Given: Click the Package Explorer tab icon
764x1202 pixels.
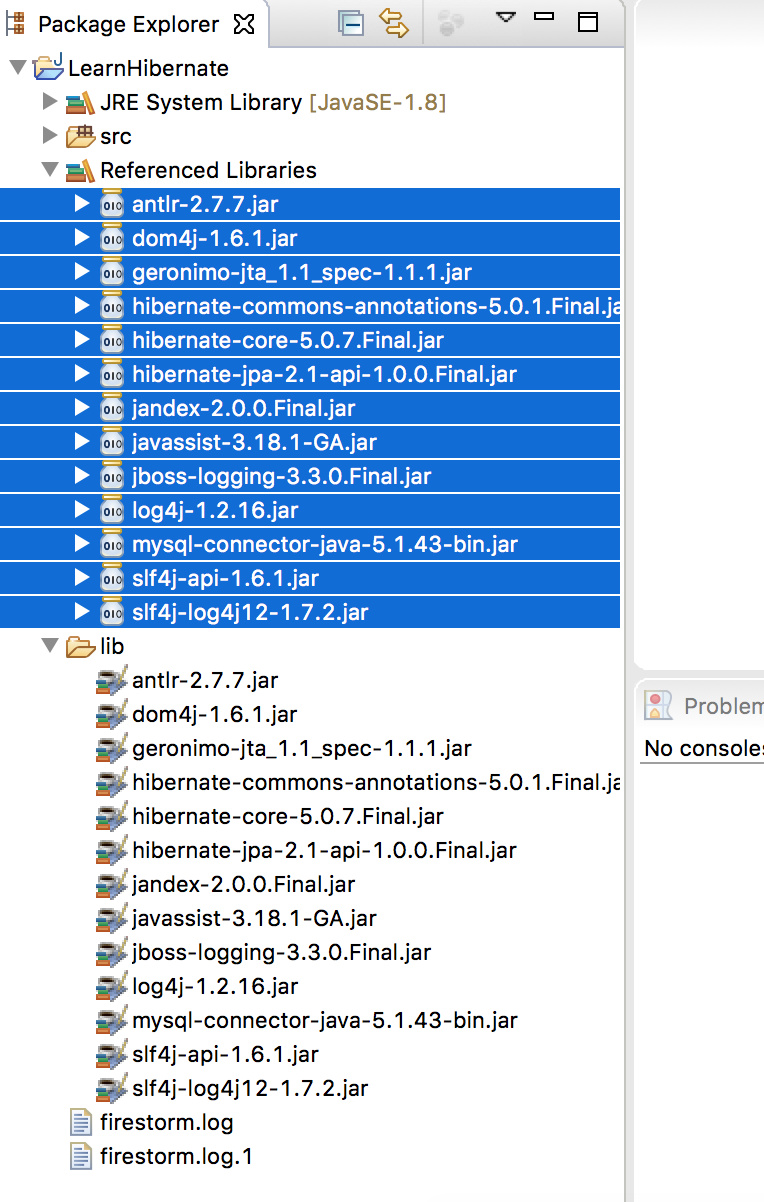Looking at the screenshot, I should coord(15,23).
